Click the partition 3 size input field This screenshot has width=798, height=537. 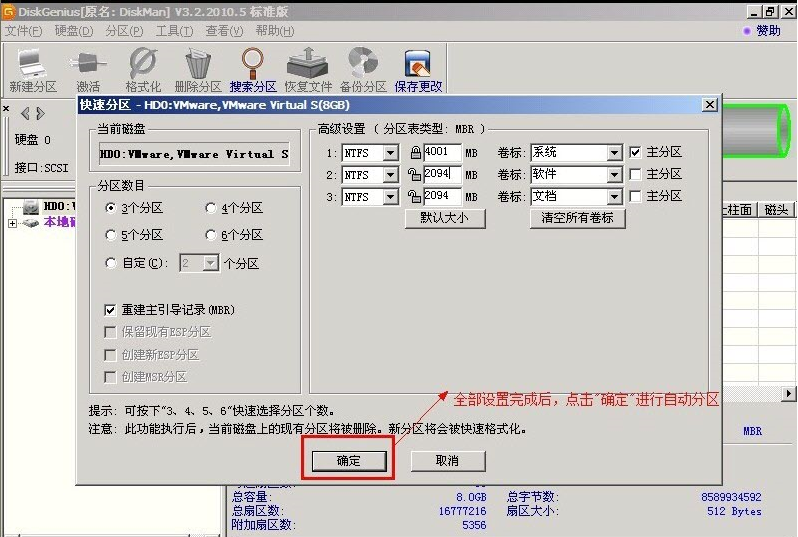pos(441,197)
